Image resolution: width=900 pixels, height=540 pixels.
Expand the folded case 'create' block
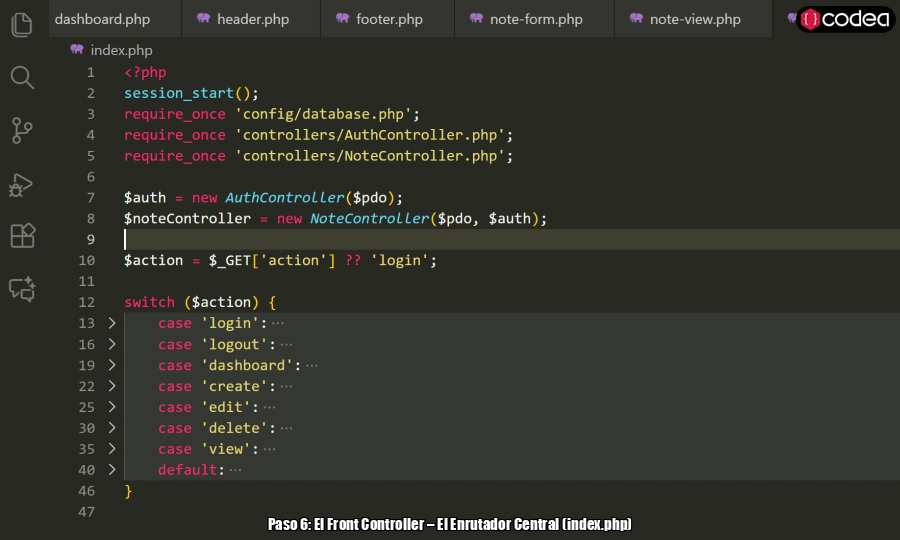tap(112, 386)
